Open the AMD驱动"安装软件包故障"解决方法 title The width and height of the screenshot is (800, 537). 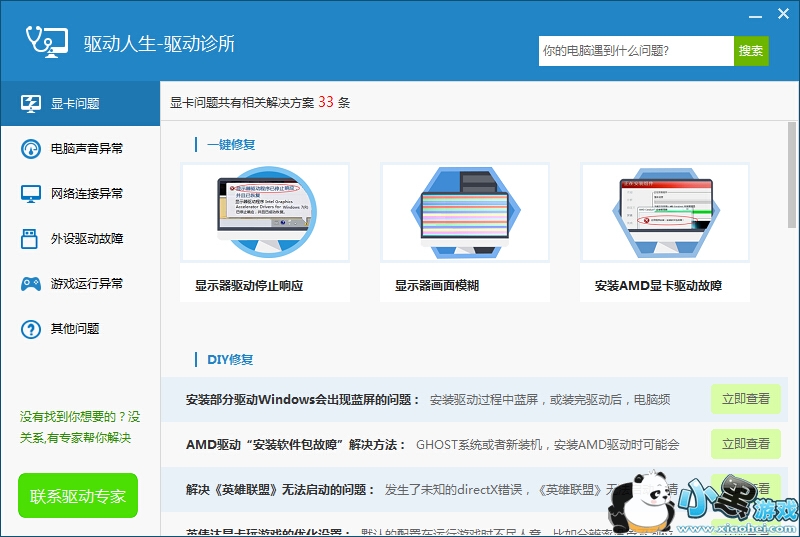point(295,445)
